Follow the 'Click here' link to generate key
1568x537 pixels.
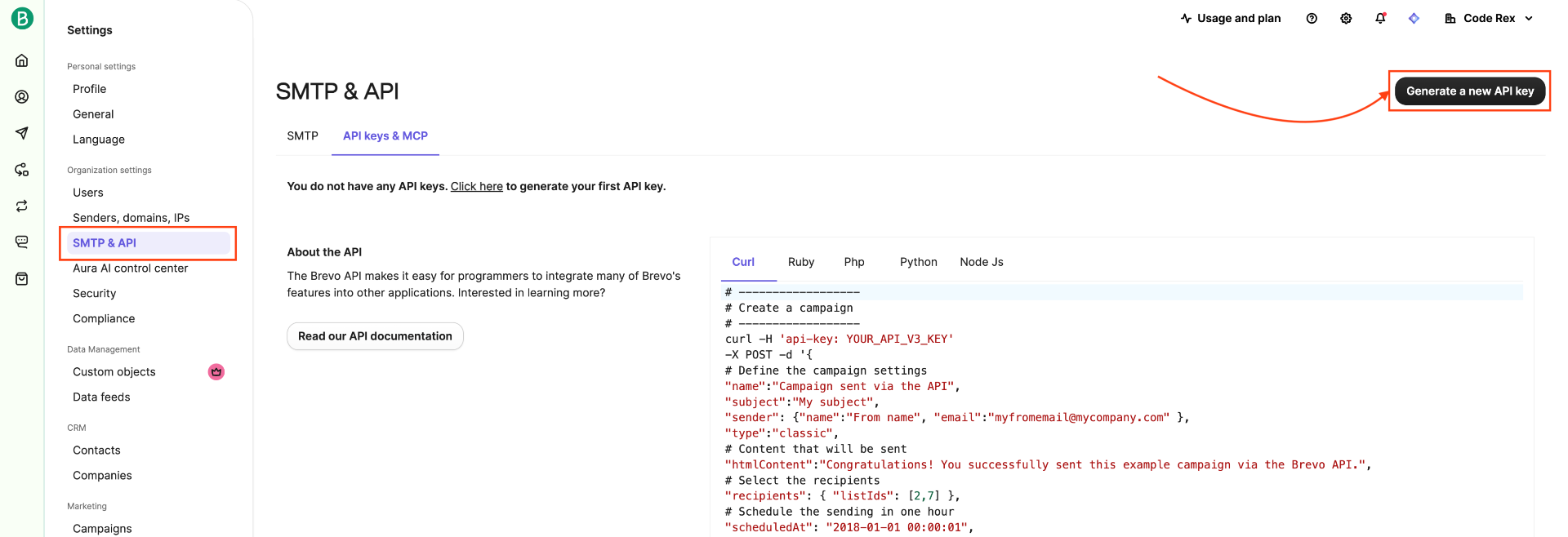pyautogui.click(x=476, y=187)
